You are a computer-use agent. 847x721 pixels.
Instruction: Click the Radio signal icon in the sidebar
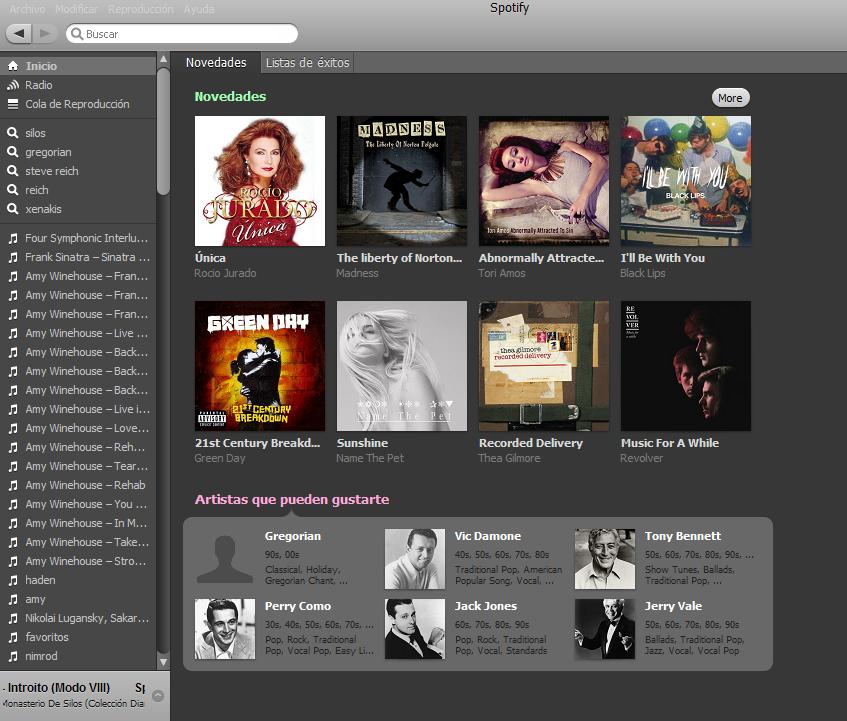(12, 85)
